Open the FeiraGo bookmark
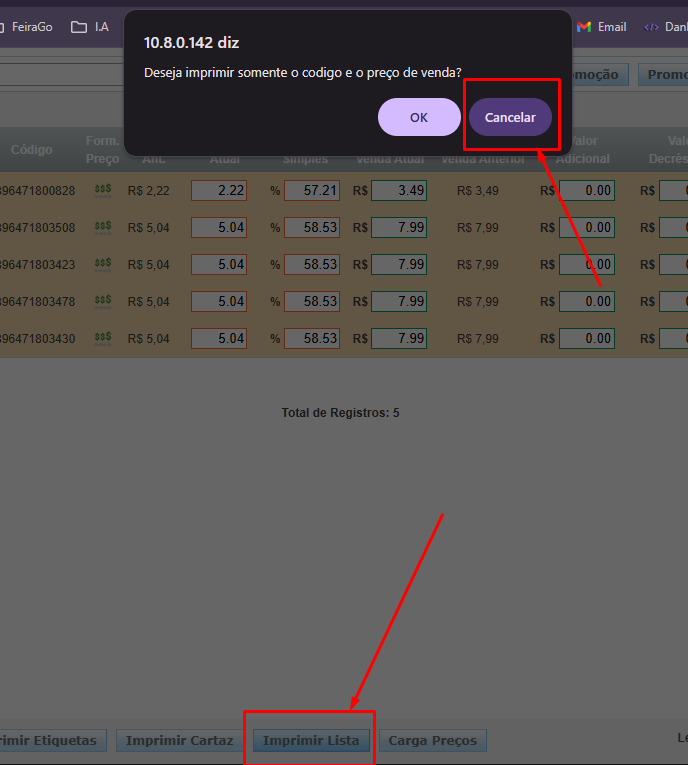The image size is (688, 765). [x=27, y=27]
